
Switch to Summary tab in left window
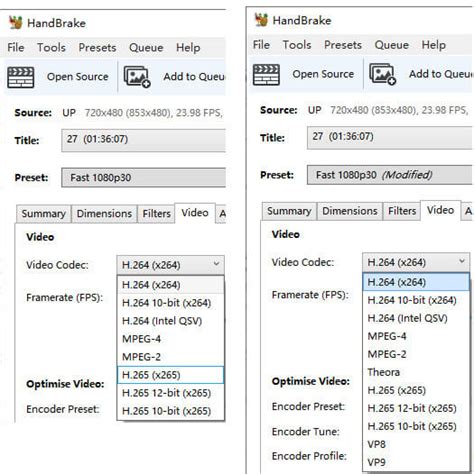point(44,214)
